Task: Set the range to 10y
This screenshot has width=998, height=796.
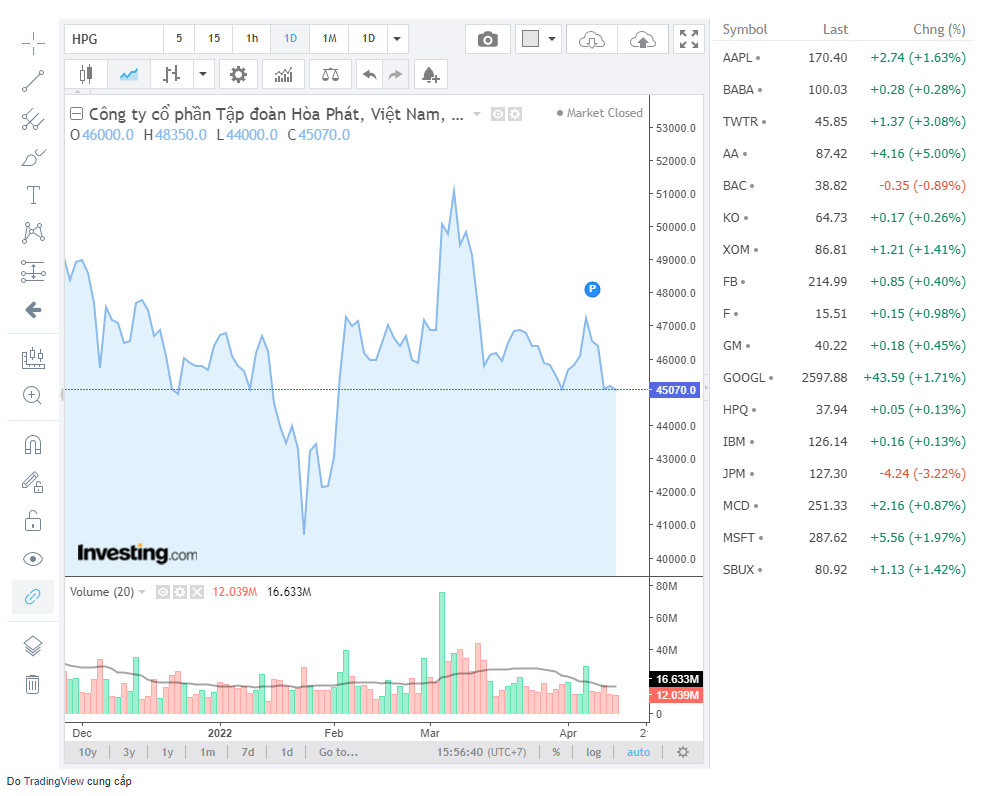Action: [x=87, y=752]
